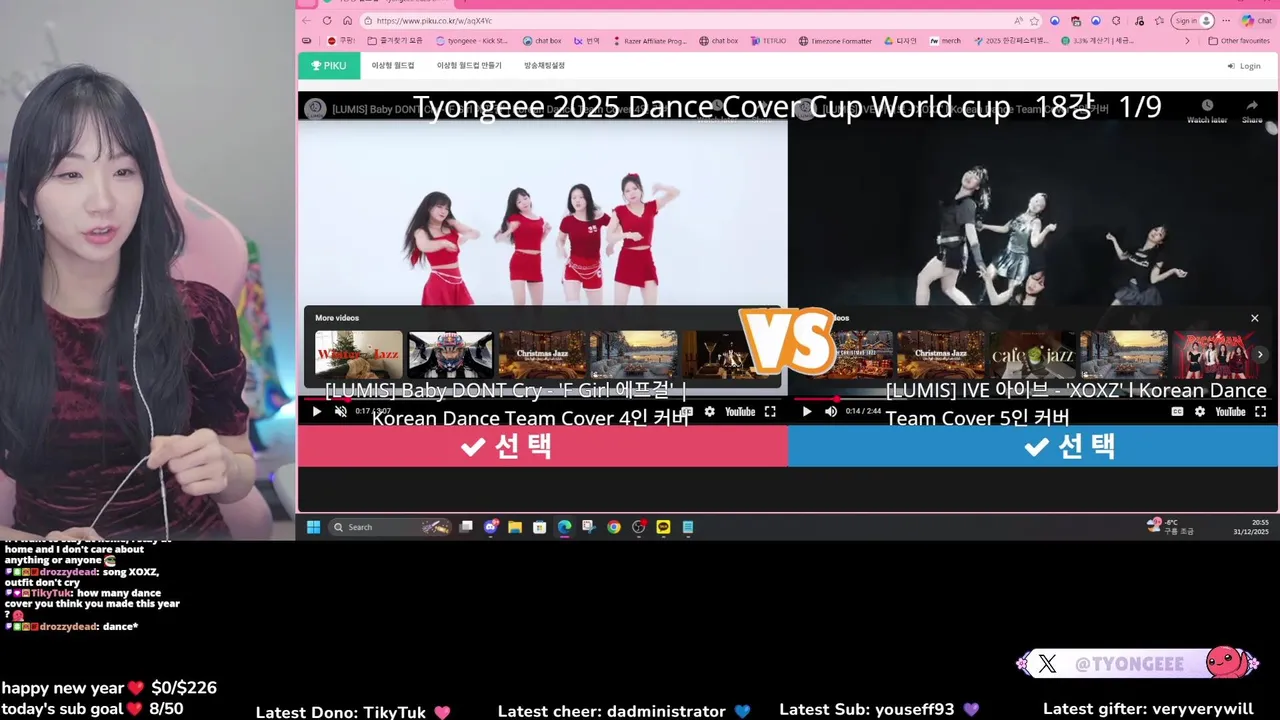Select the left red 선택 button
1280x720 pixels.
tap(543, 446)
